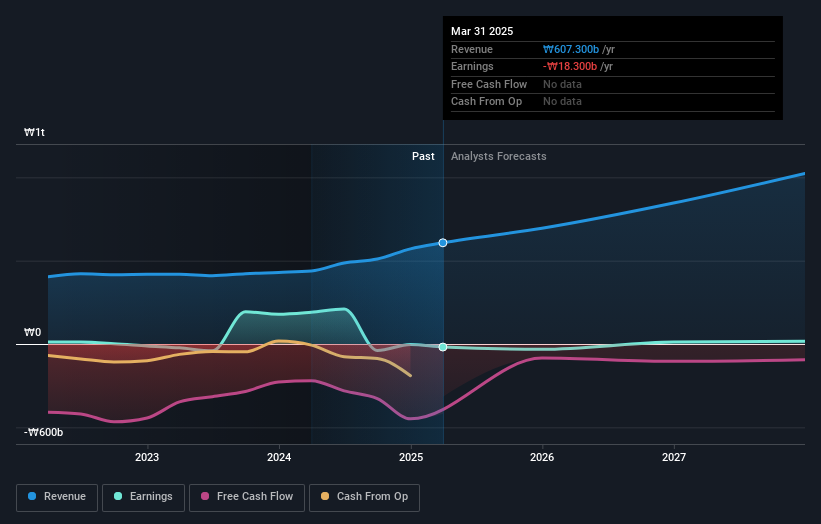Viewport: 821px width, 524px height.
Task: Click the Earnings tooltip row label
Action: point(472,66)
